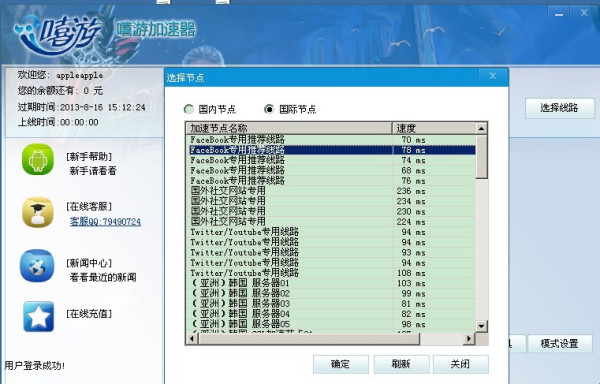This screenshot has width=600, height=384.
Task: Click the [在线客服] label text
Action: pos(89,207)
